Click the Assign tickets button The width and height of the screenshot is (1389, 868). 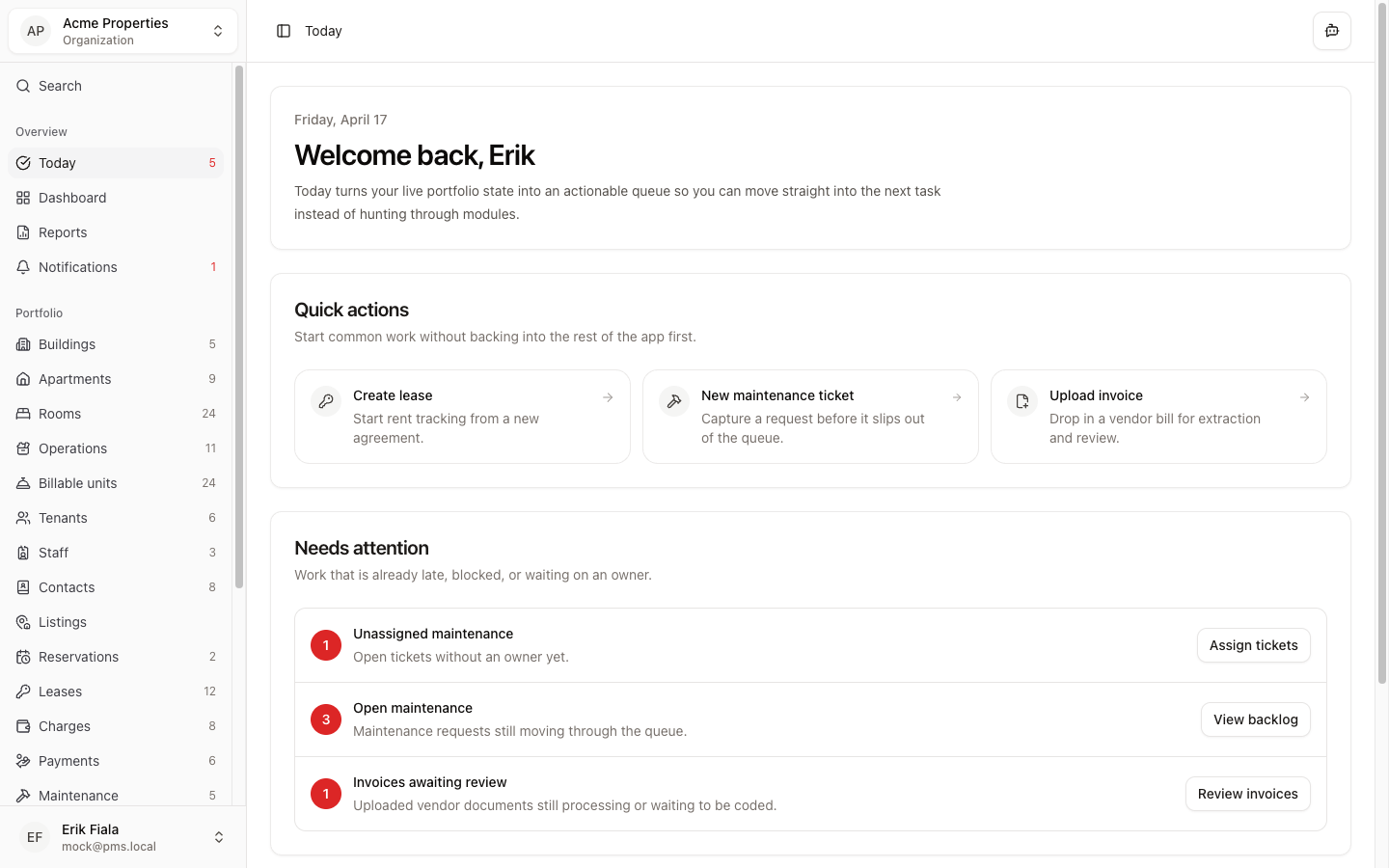1253,645
